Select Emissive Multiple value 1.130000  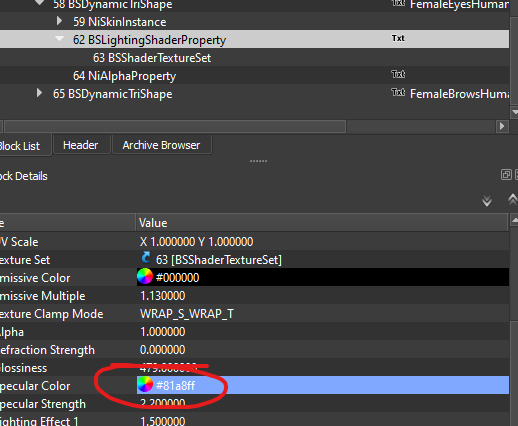click(163, 296)
